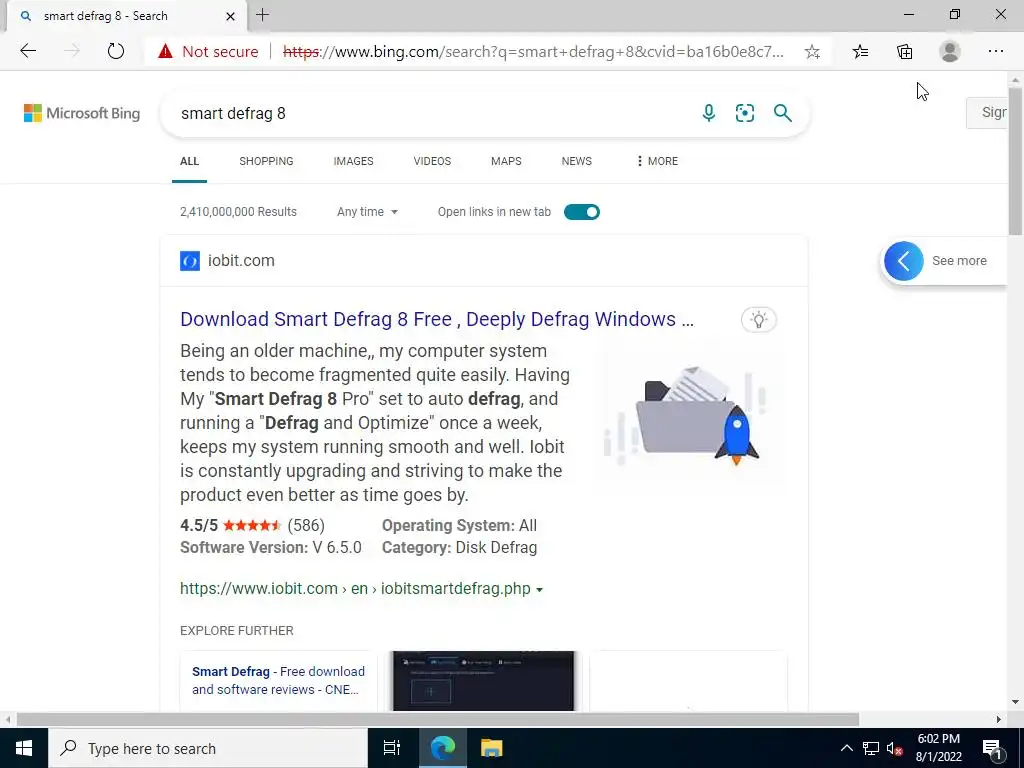Screen dimensions: 1024x768
Task: Switch to the MAPS tab
Action: [x=506, y=161]
